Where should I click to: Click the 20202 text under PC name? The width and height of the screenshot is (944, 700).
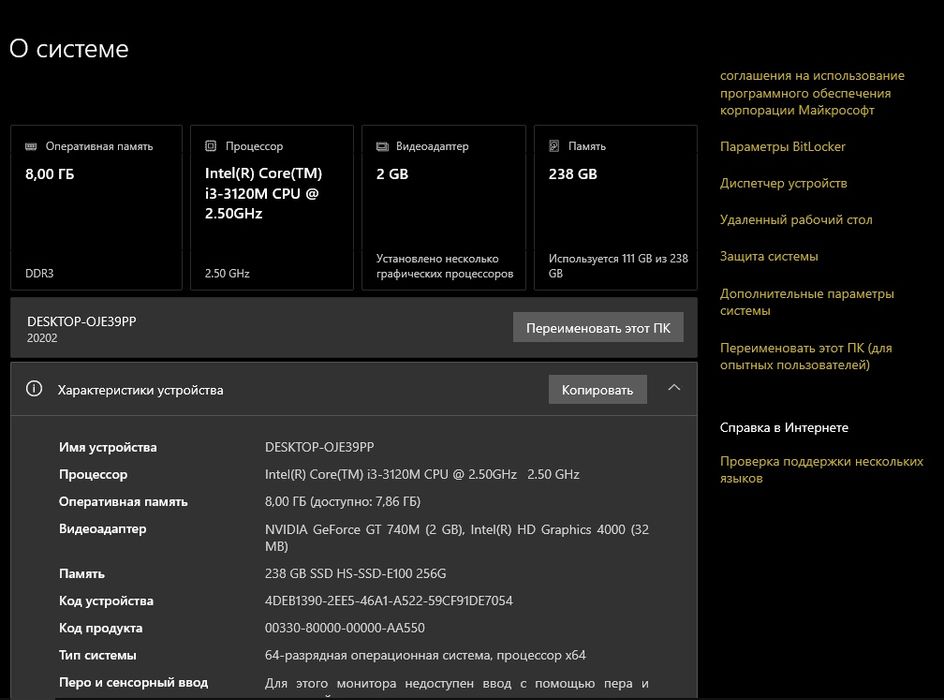(42, 338)
